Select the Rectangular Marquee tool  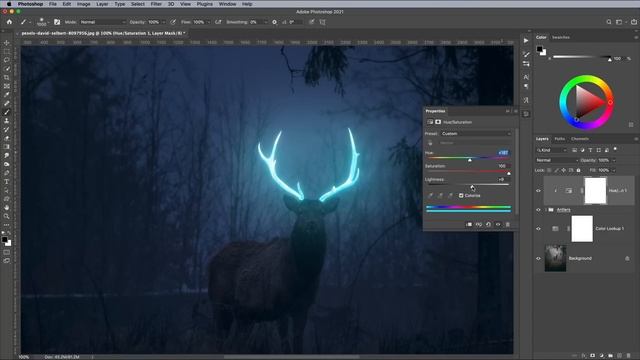(7, 51)
